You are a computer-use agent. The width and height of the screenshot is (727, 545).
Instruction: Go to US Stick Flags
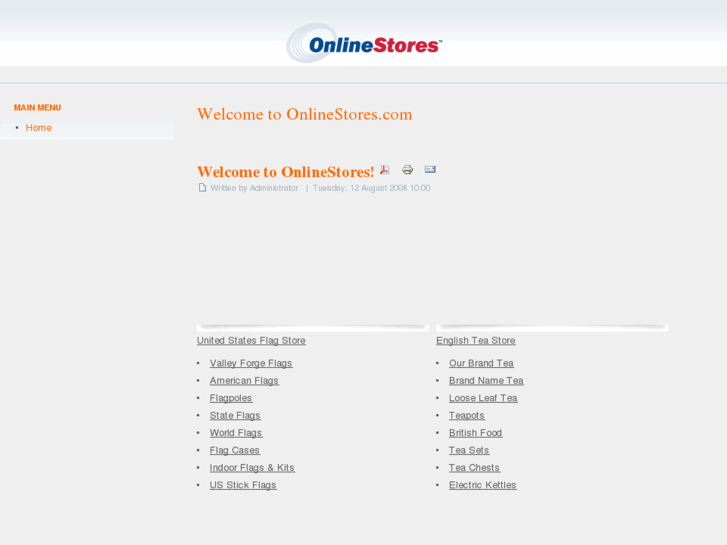[243, 485]
